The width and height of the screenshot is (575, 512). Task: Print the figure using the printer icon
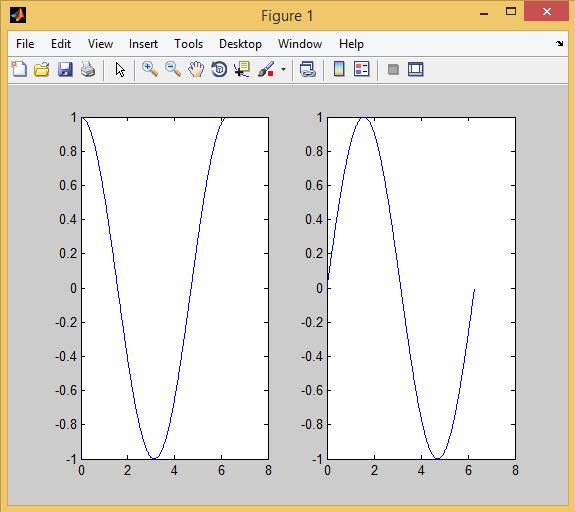pos(88,69)
